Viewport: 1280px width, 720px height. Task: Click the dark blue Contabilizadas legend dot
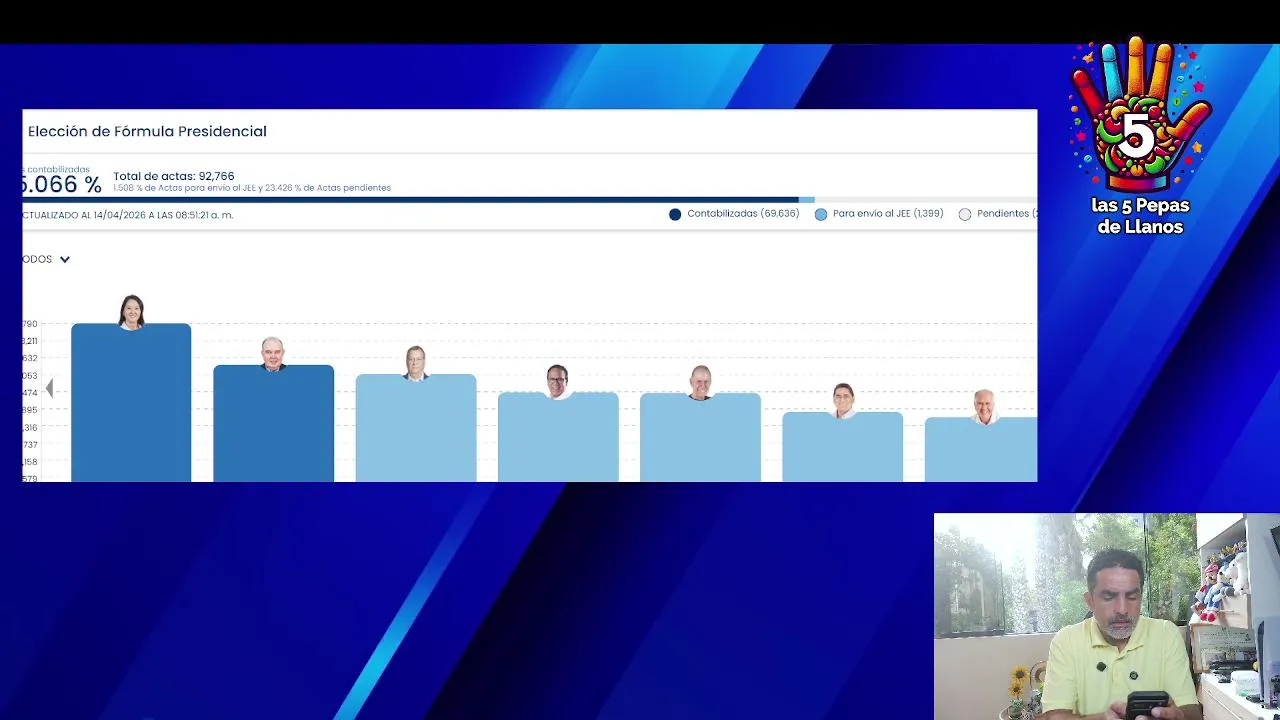[x=675, y=214]
